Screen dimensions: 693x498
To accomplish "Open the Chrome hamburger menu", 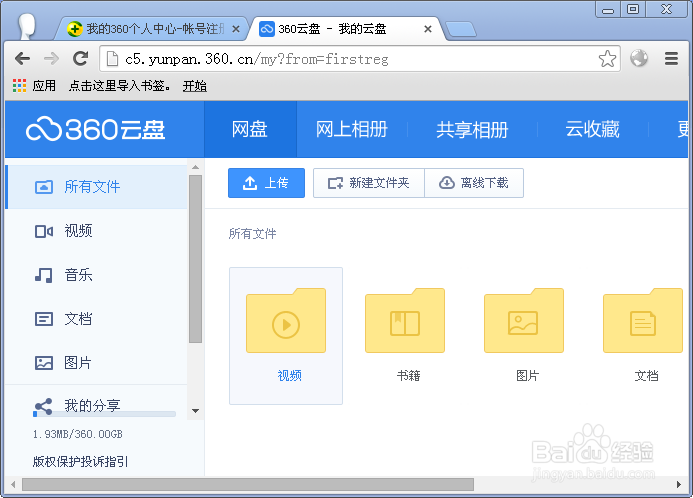I will tap(671, 58).
